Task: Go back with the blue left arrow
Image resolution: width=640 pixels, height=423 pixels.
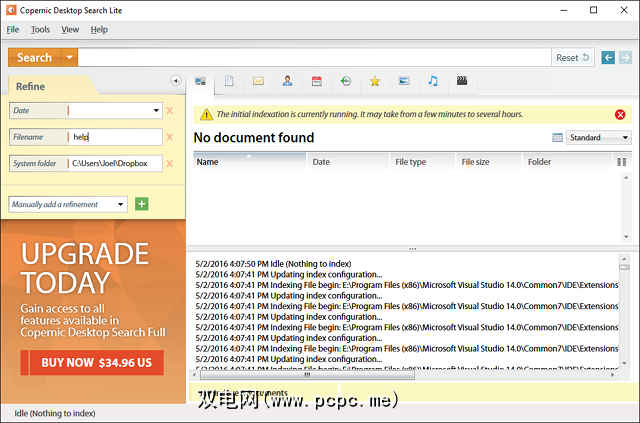Action: (x=608, y=58)
